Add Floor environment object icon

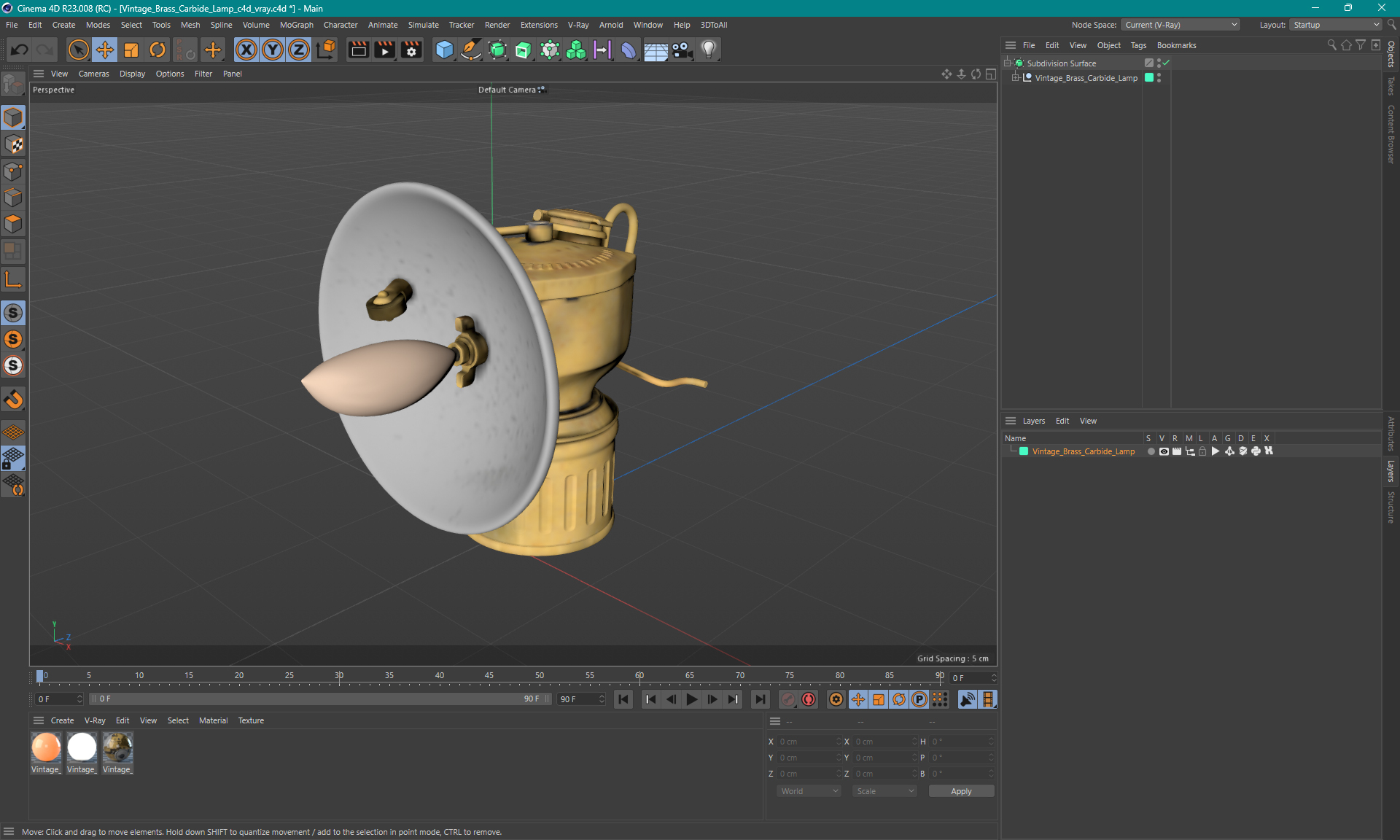pyautogui.click(x=656, y=50)
